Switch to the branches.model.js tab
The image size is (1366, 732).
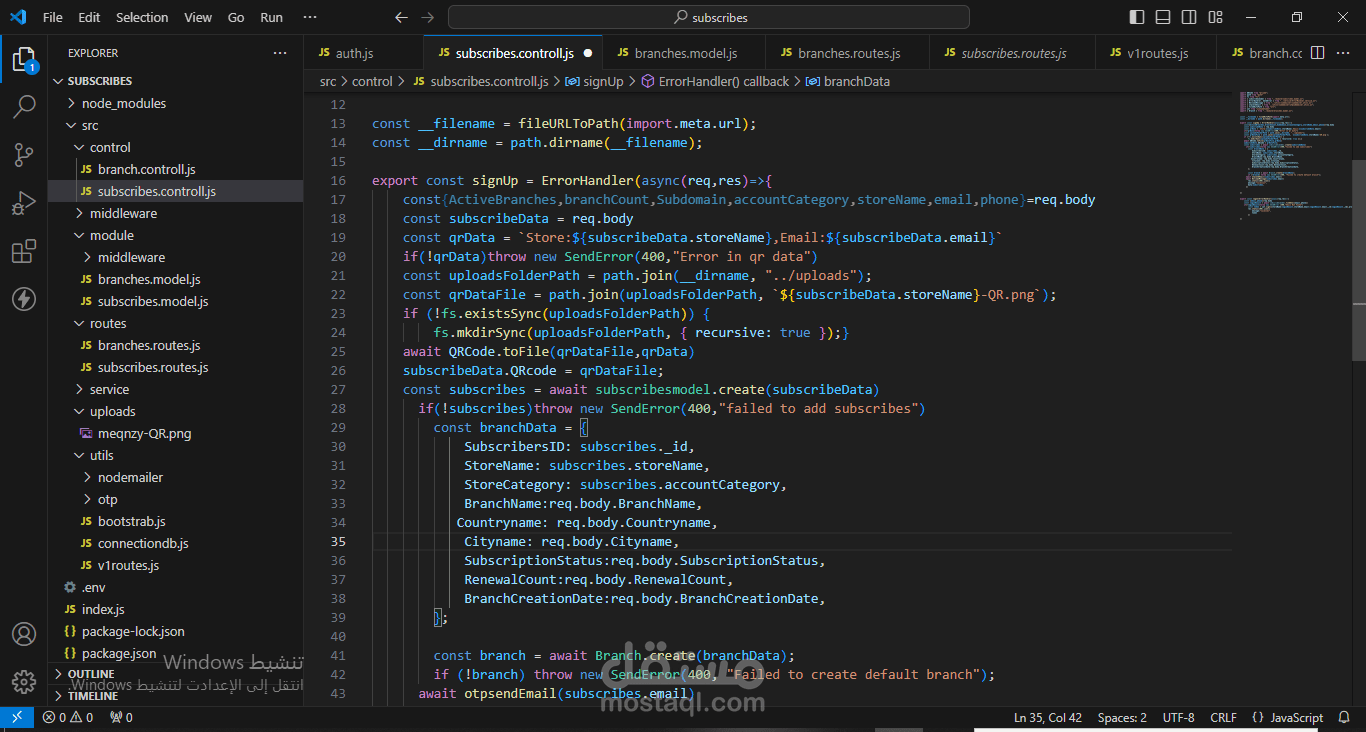coord(685,53)
